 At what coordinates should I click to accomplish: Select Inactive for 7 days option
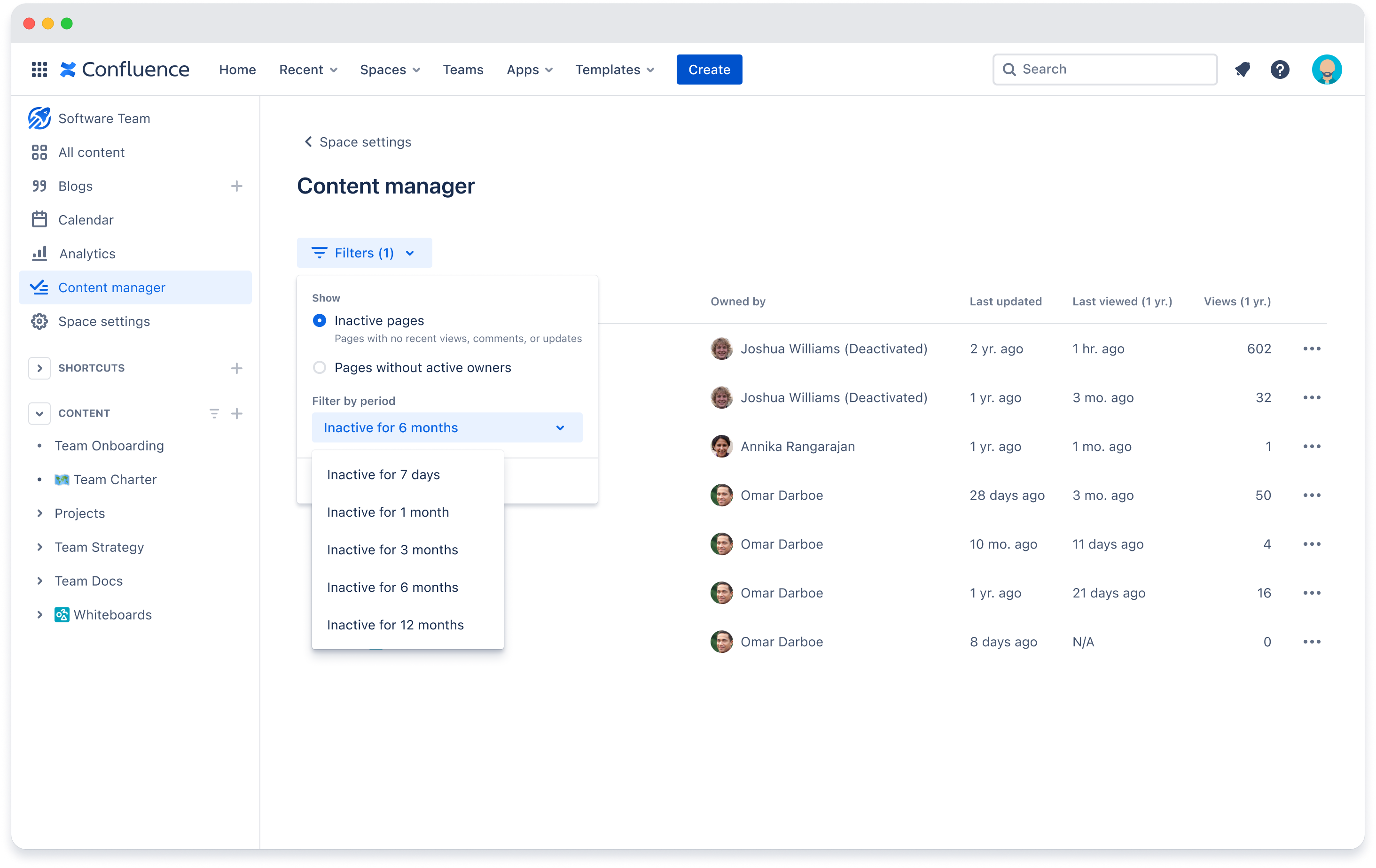point(383,474)
